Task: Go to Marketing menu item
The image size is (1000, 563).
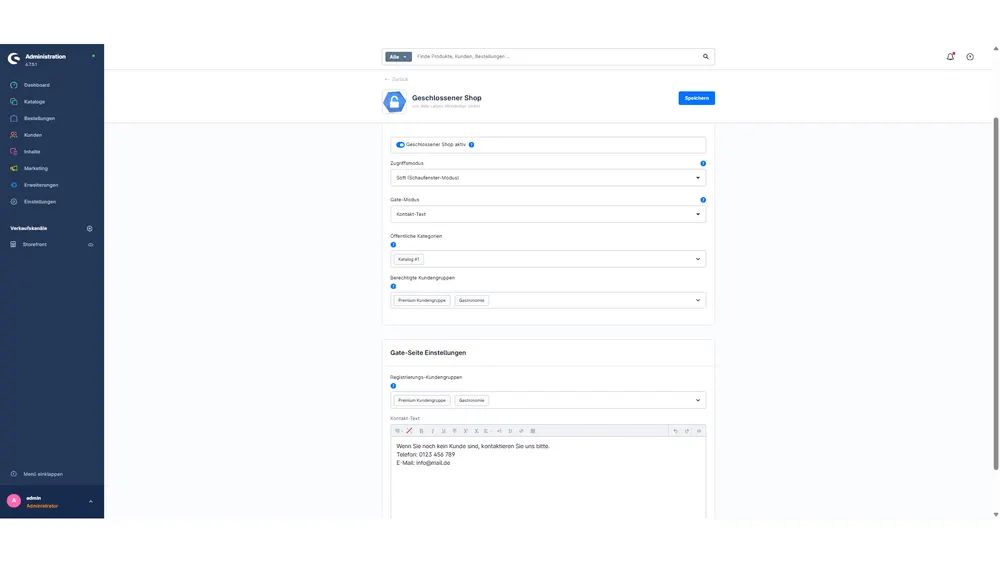Action: click(36, 168)
